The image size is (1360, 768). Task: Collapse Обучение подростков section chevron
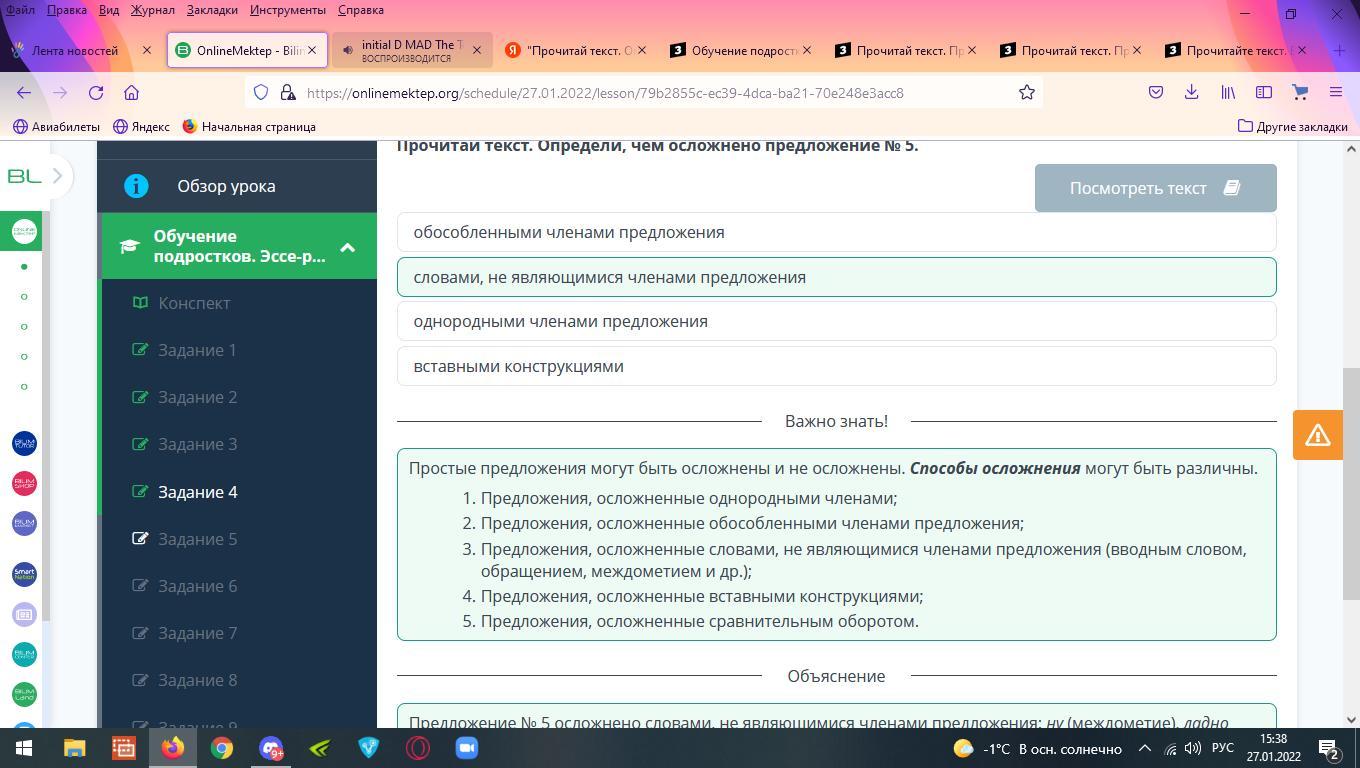347,247
